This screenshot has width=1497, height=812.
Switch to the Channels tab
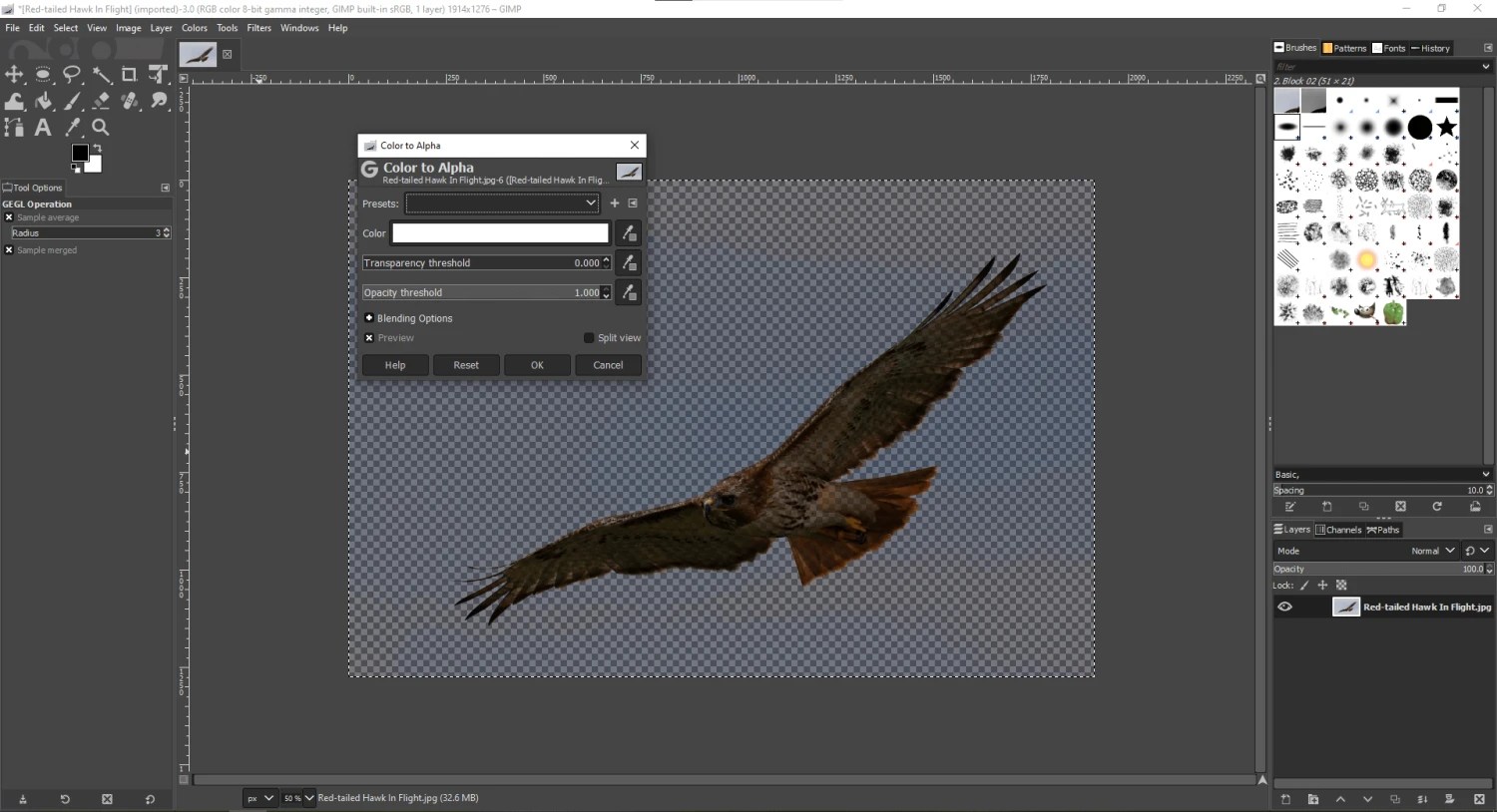click(x=1341, y=530)
